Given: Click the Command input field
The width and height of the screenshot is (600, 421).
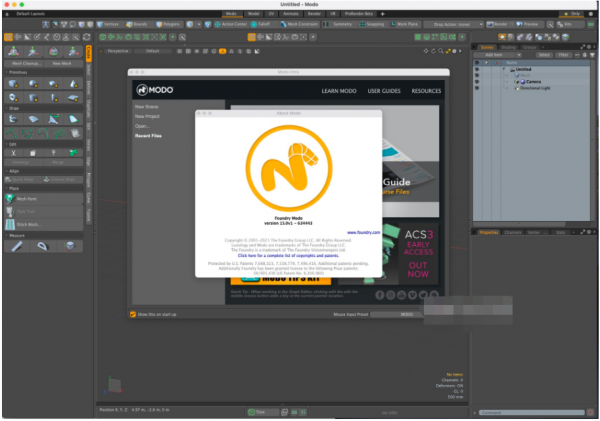Looking at the screenshot, I should pyautogui.click(x=532, y=413).
